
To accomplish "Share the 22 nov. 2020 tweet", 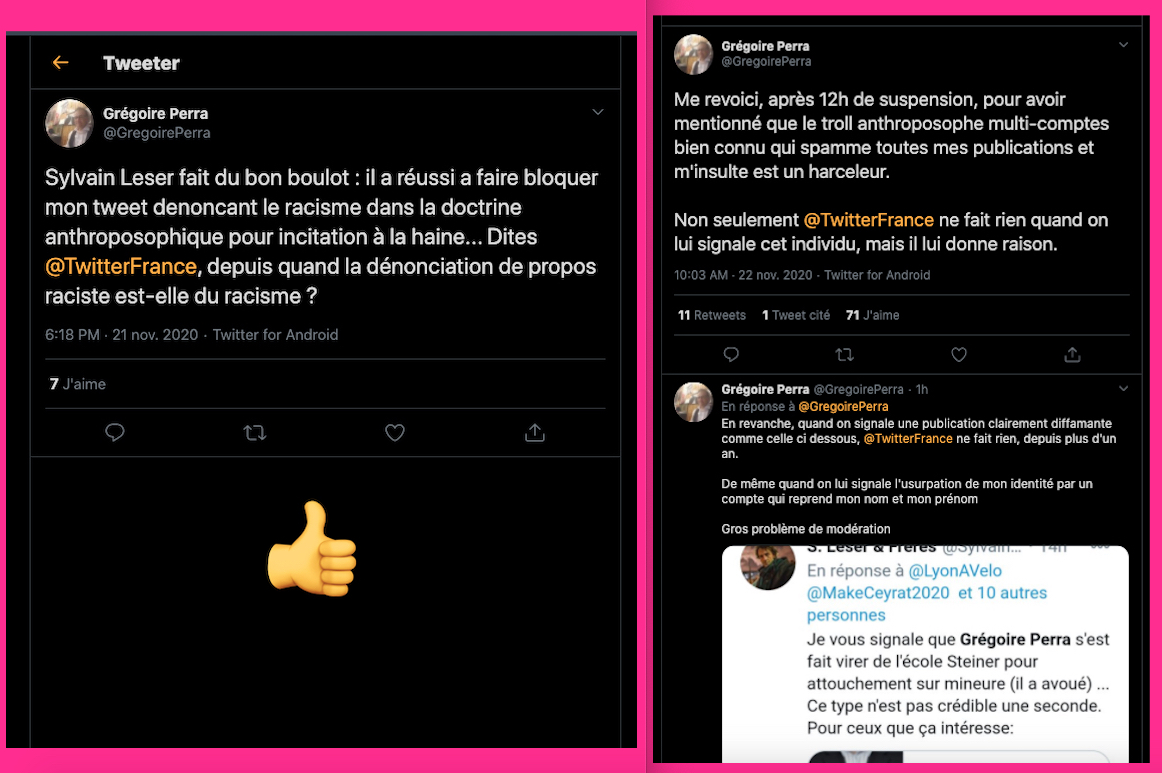I will point(1072,355).
